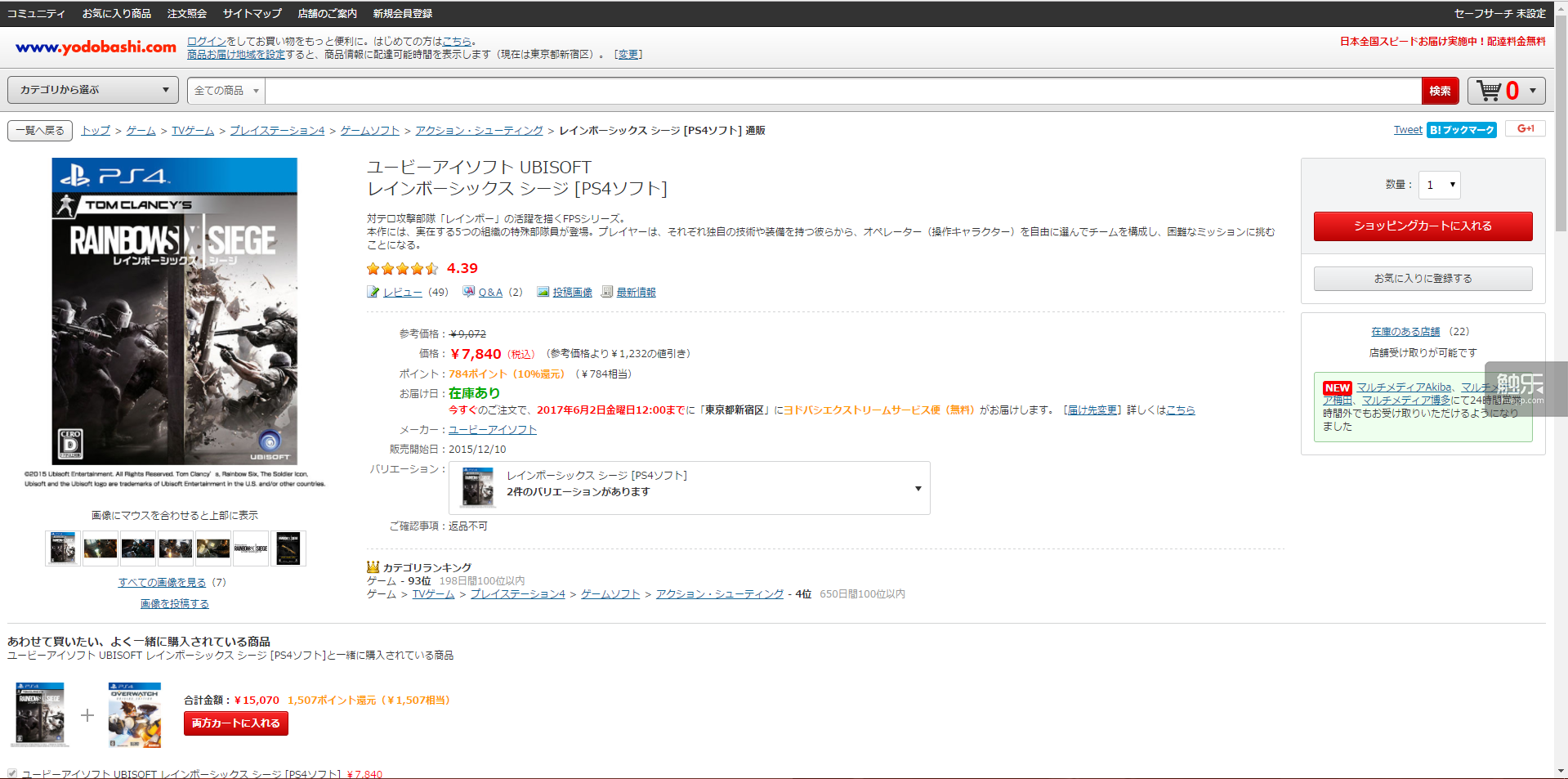Select seventh thumbnail, the dark cover
Screen dimensions: 1568x779
(288, 548)
